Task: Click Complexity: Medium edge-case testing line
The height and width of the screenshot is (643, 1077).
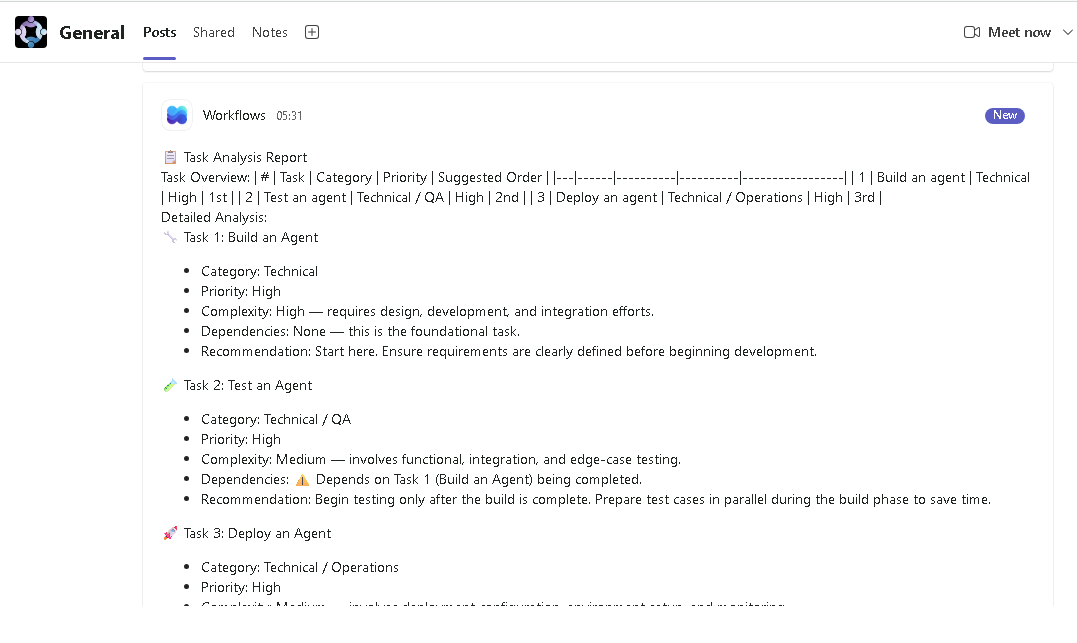Action: coord(441,459)
